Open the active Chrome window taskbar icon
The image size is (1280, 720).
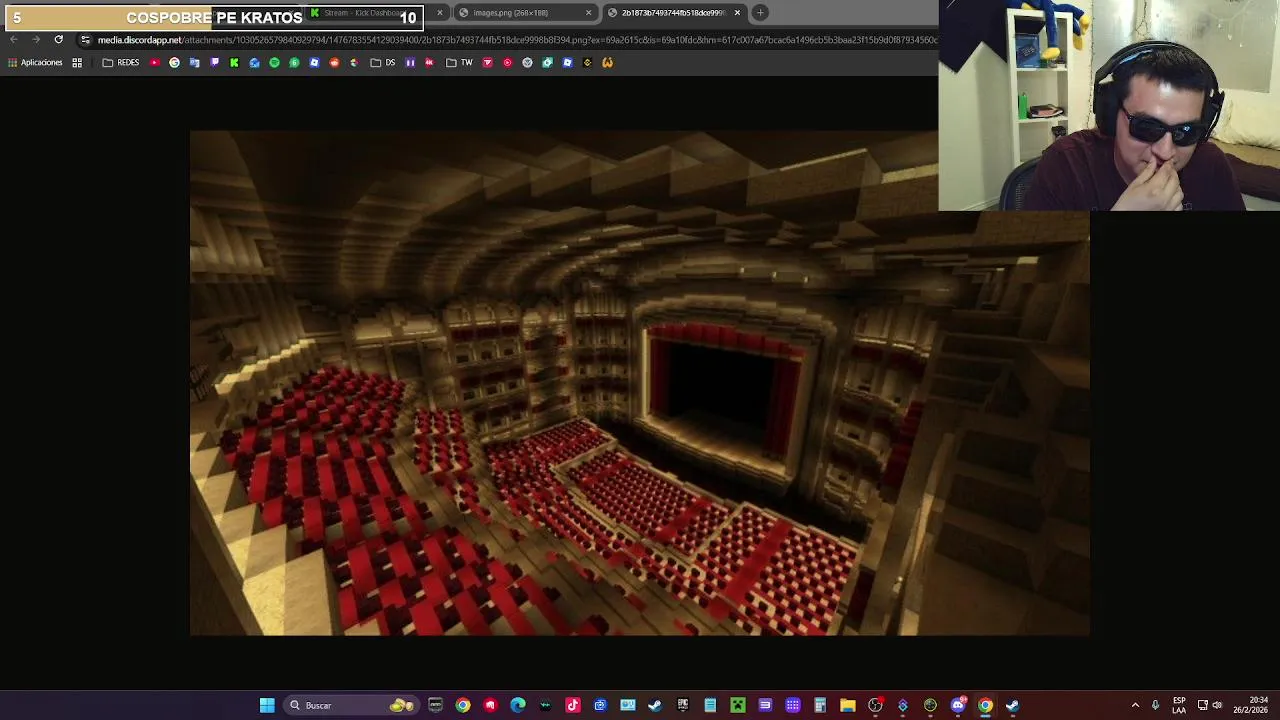pos(985,705)
